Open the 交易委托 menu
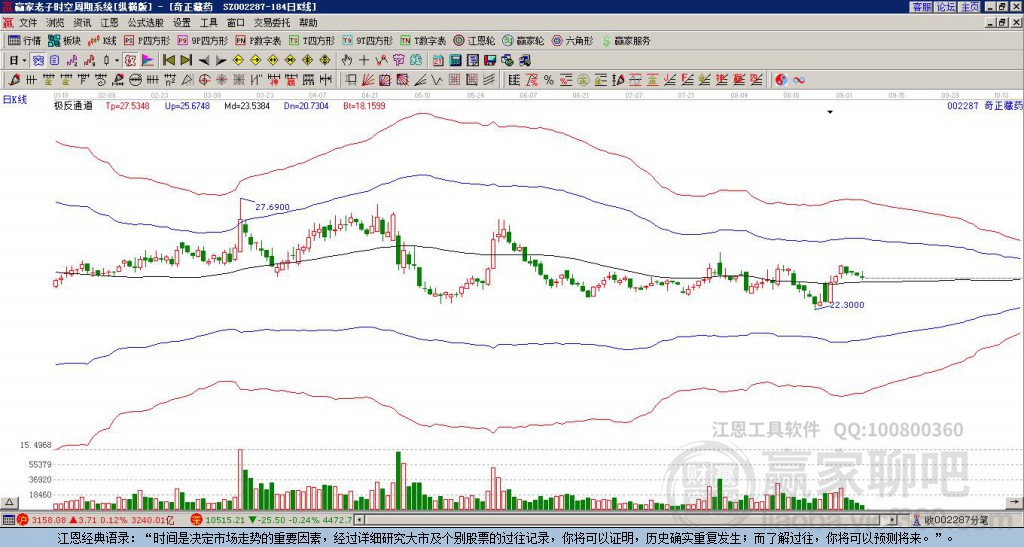This screenshot has width=1024, height=548. [x=272, y=23]
